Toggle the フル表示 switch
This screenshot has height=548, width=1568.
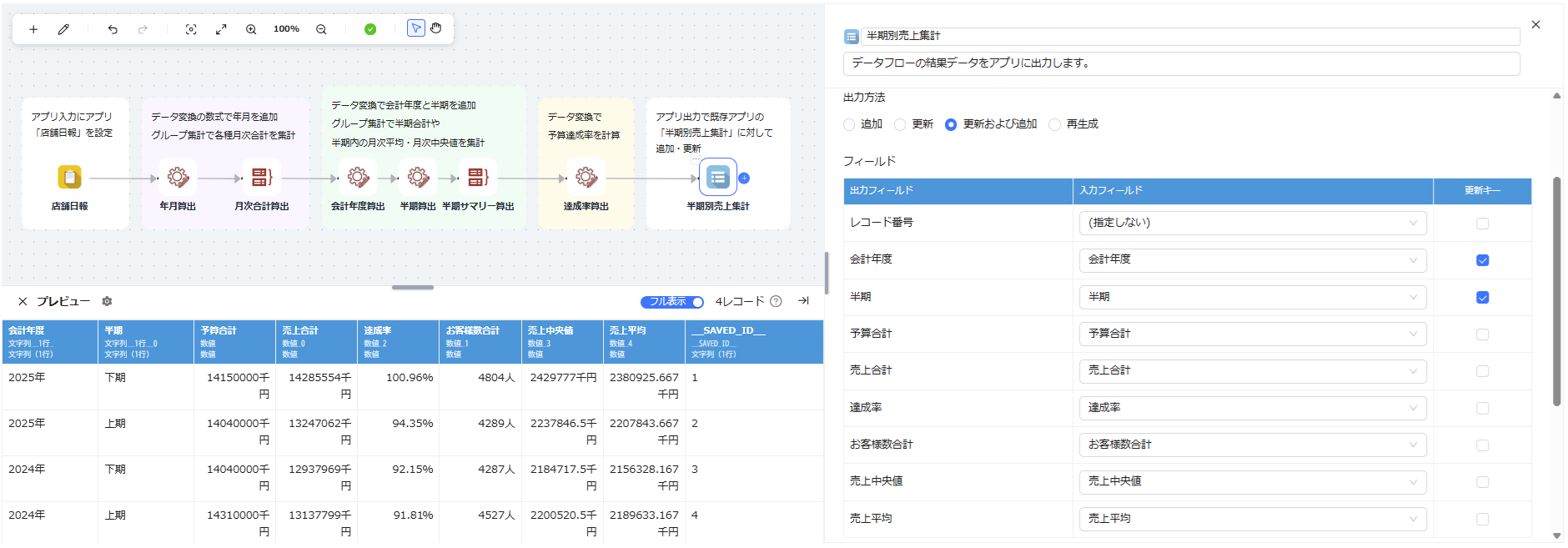672,302
